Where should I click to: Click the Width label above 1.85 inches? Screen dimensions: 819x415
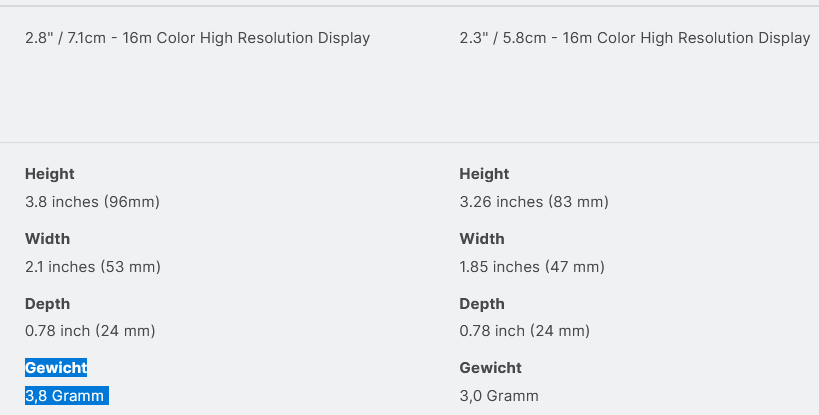(482, 239)
